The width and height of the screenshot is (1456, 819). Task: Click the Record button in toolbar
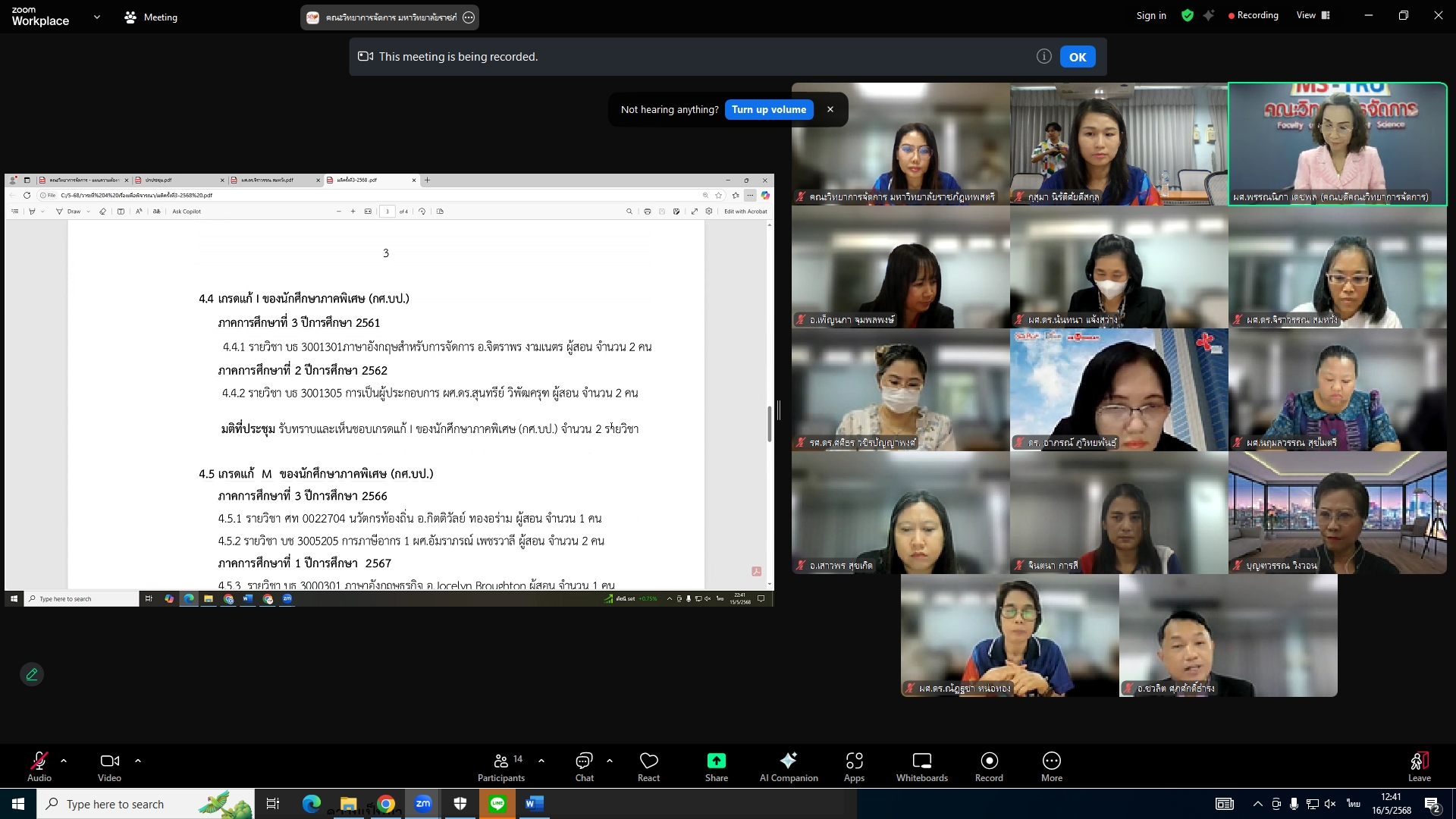989,766
